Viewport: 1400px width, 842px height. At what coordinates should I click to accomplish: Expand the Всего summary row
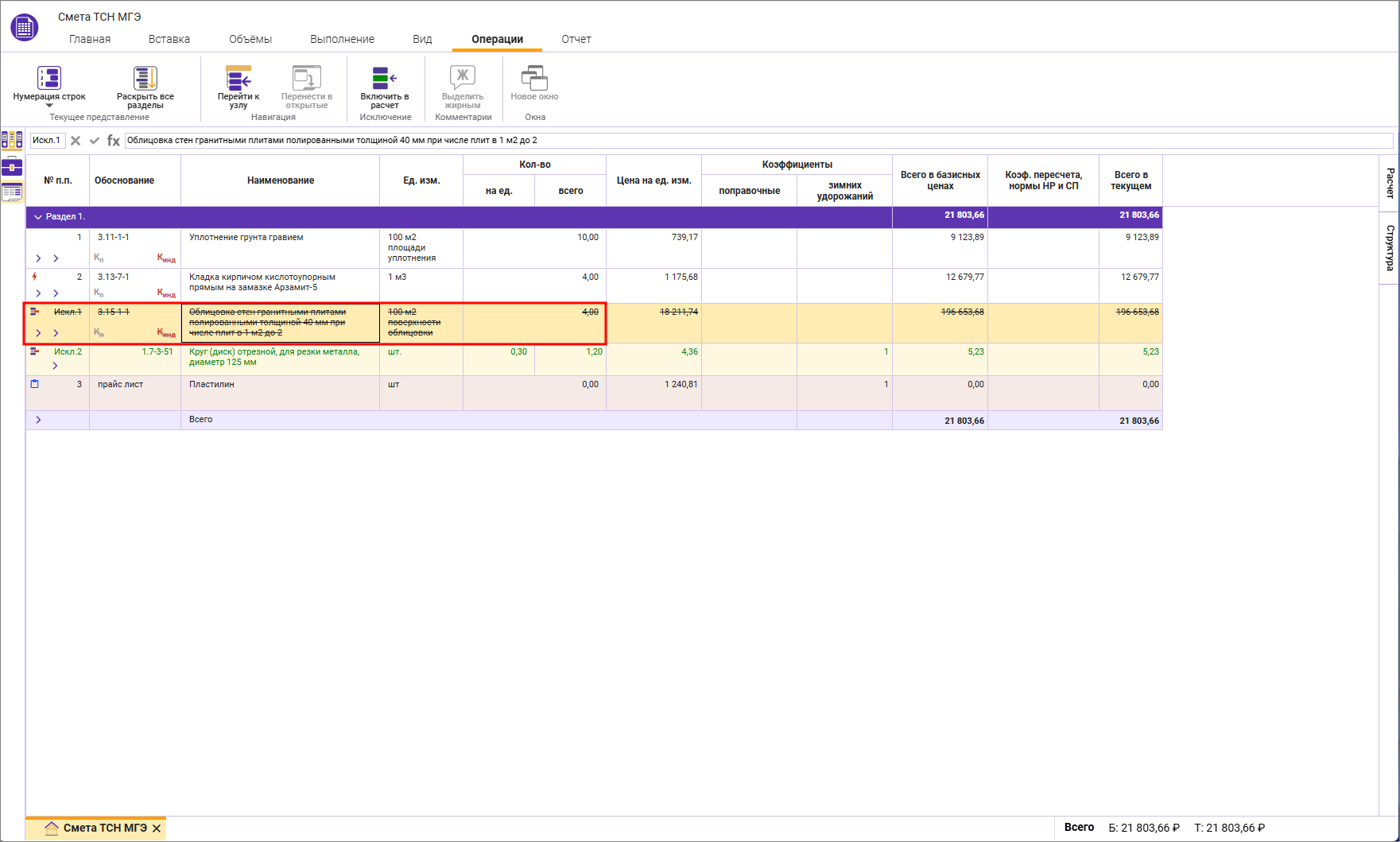pos(38,420)
